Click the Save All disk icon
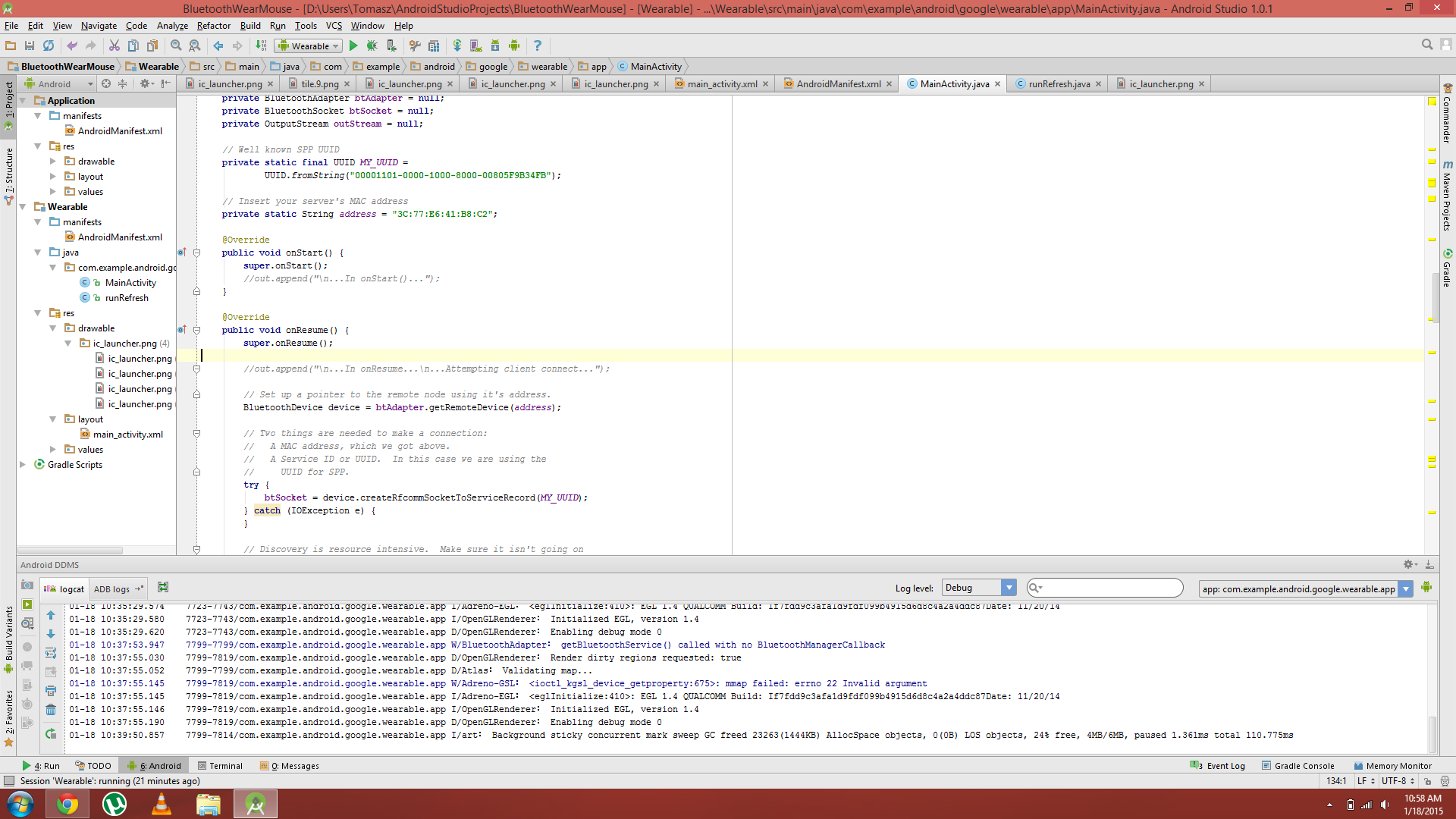This screenshot has height=819, width=1456. click(x=30, y=46)
